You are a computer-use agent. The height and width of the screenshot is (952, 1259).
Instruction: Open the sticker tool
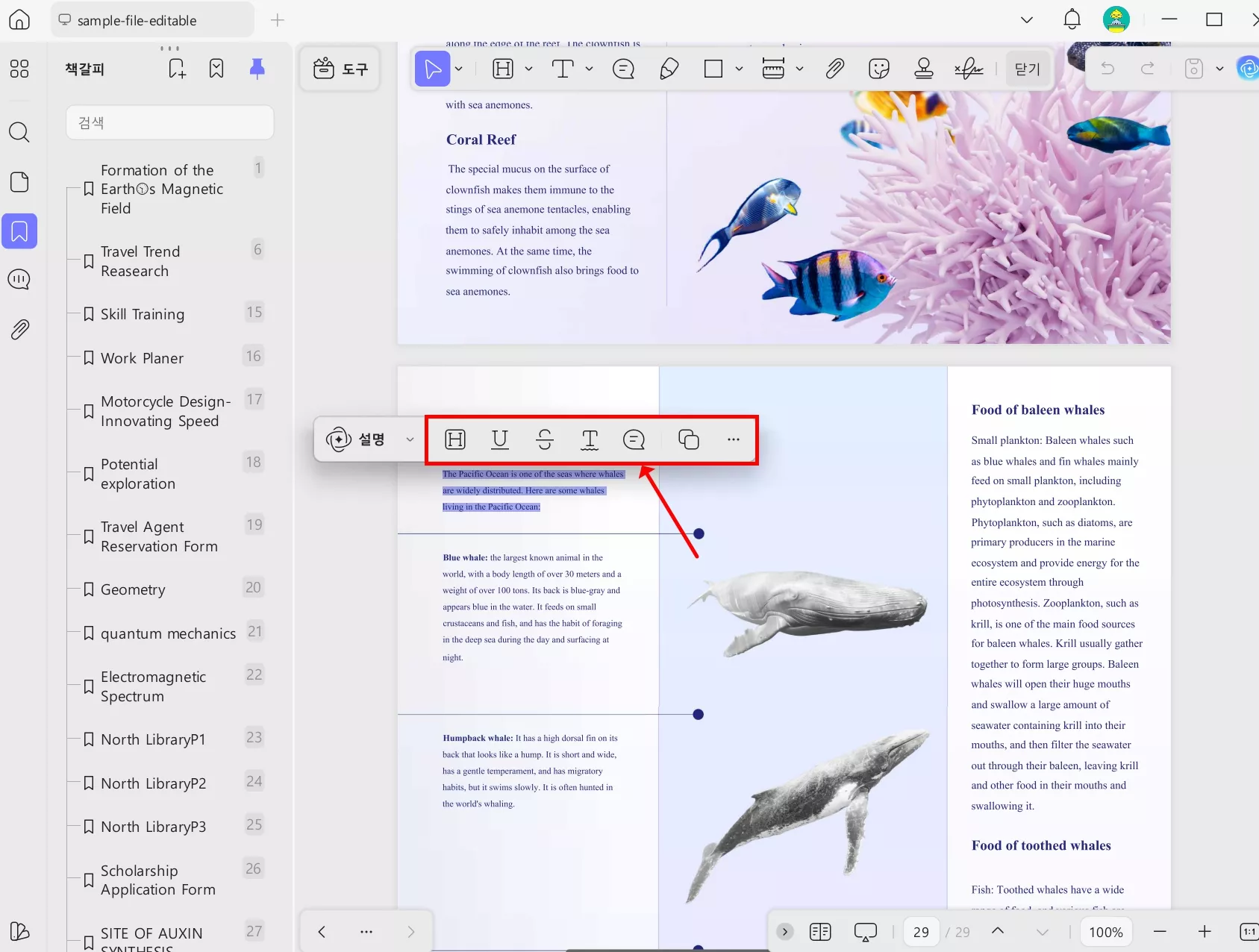pos(879,69)
